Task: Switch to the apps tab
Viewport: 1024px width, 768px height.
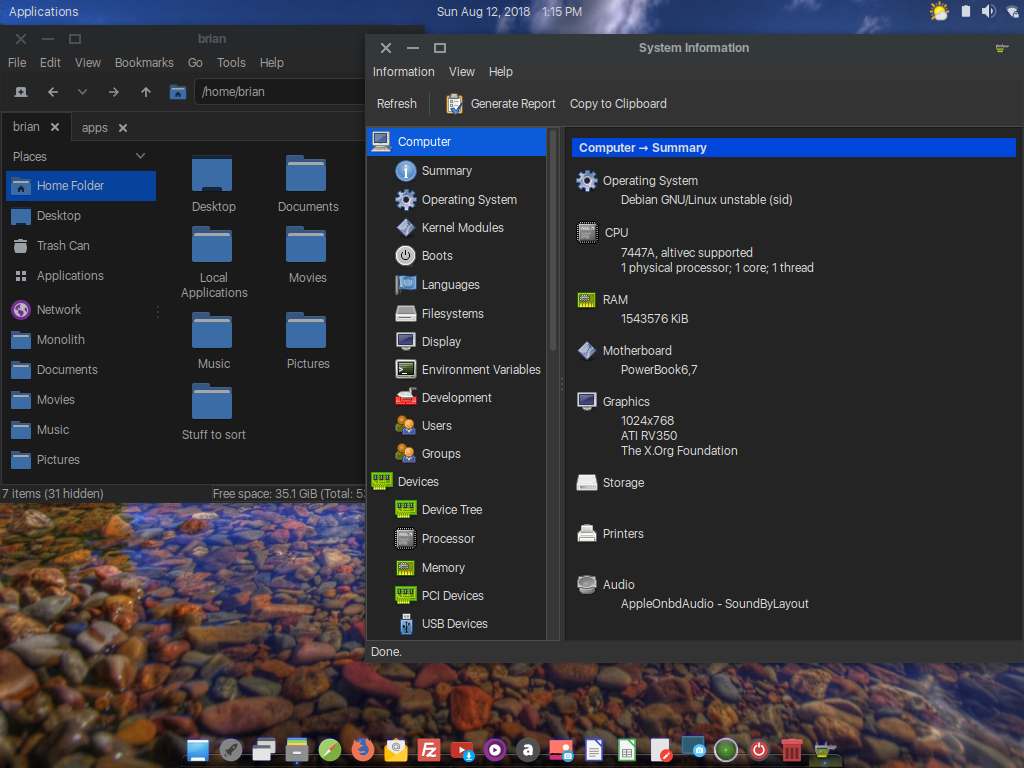Action: tap(95, 128)
